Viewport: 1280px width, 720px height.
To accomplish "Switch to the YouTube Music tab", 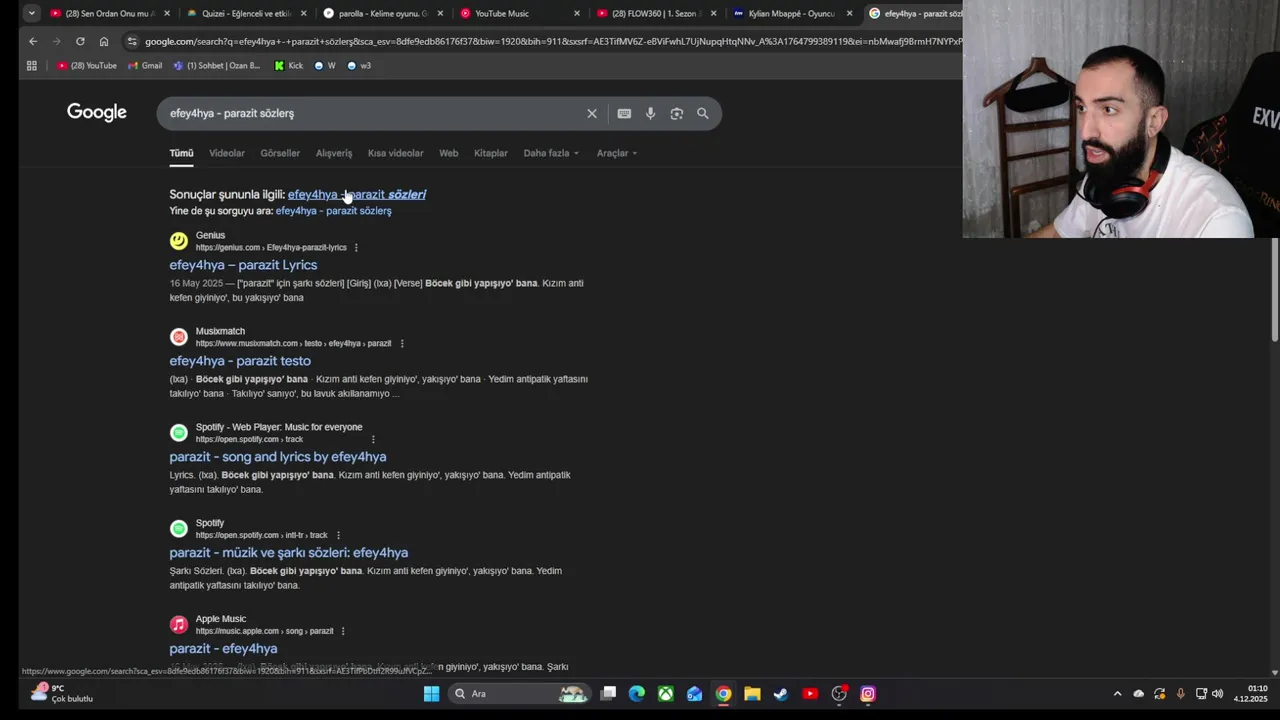I will (517, 13).
